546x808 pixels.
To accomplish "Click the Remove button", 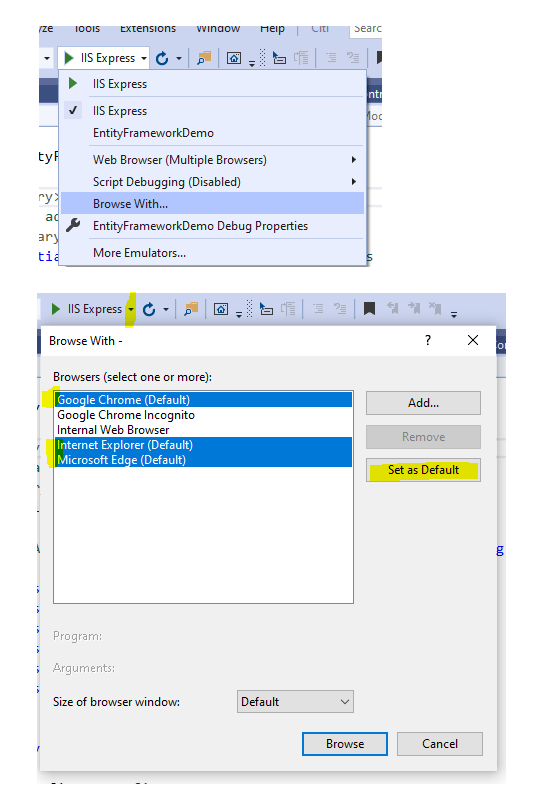I will pyautogui.click(x=423, y=437).
